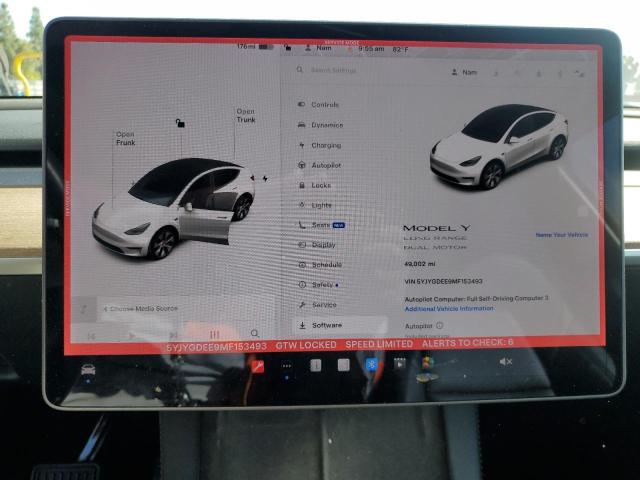Tap the 49,002 mi odometer reading

click(x=420, y=264)
